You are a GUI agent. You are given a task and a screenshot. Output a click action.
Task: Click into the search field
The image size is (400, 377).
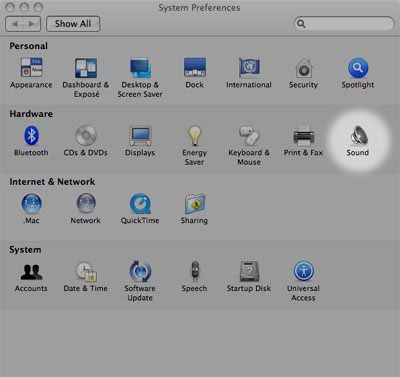tap(344, 24)
